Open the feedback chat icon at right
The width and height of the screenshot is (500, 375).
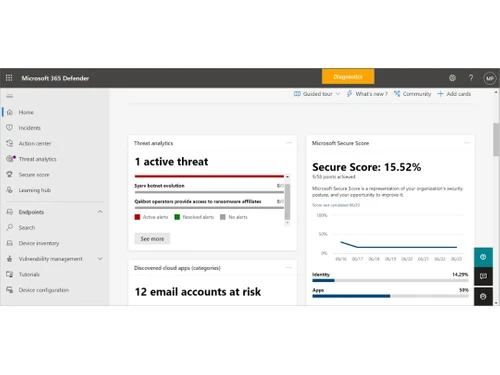[483, 276]
